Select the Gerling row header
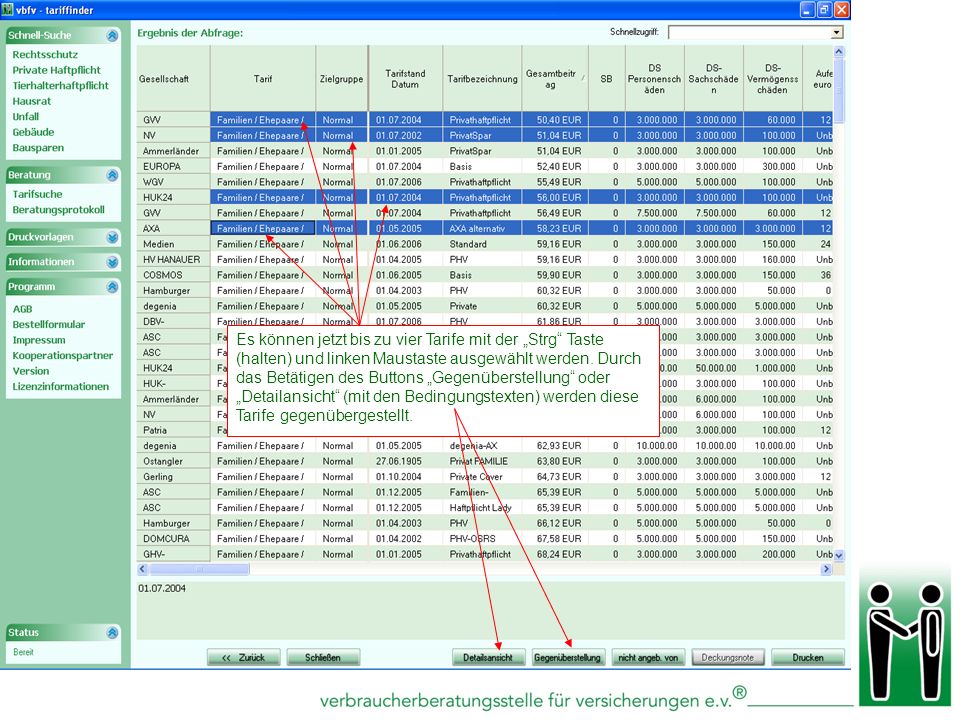Screen dimensions: 960x720 [173, 477]
